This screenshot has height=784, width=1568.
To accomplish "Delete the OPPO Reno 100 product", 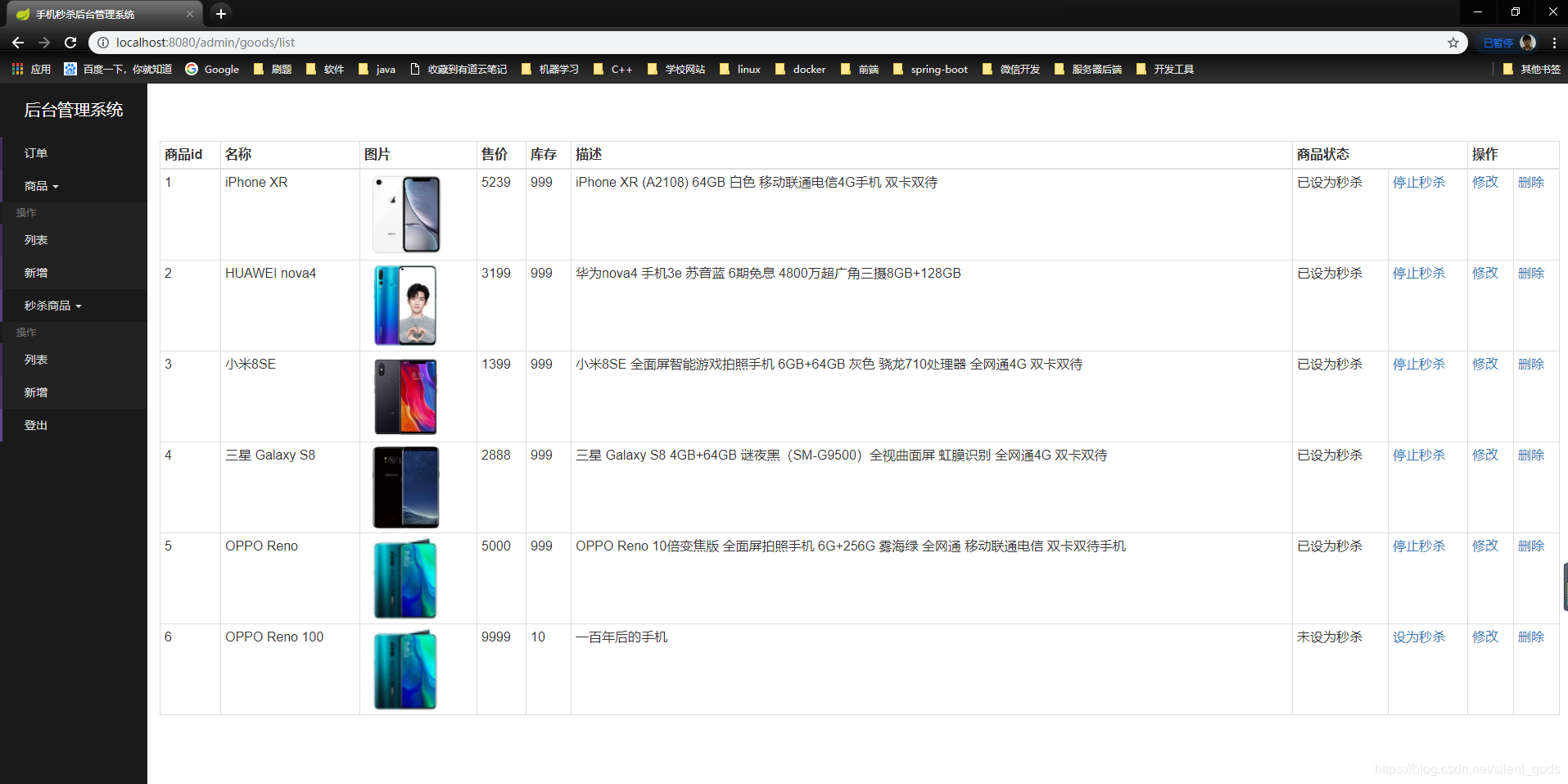I will pos(1531,637).
